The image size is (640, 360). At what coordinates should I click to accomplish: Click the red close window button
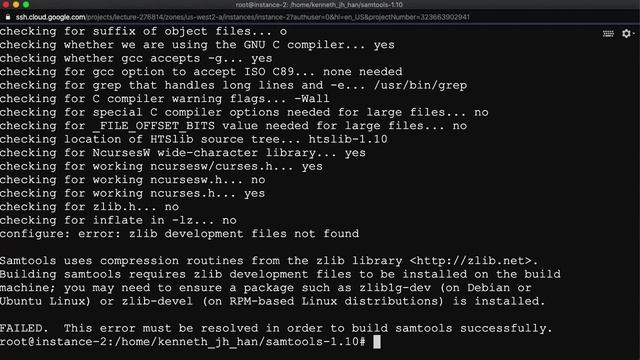pos(6,4)
